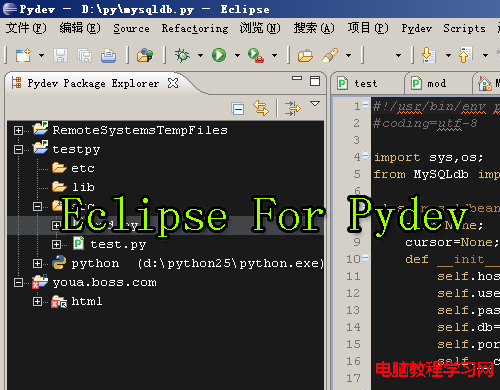Select the etc folder
Screen dimensions: 500x390
click(x=83, y=168)
